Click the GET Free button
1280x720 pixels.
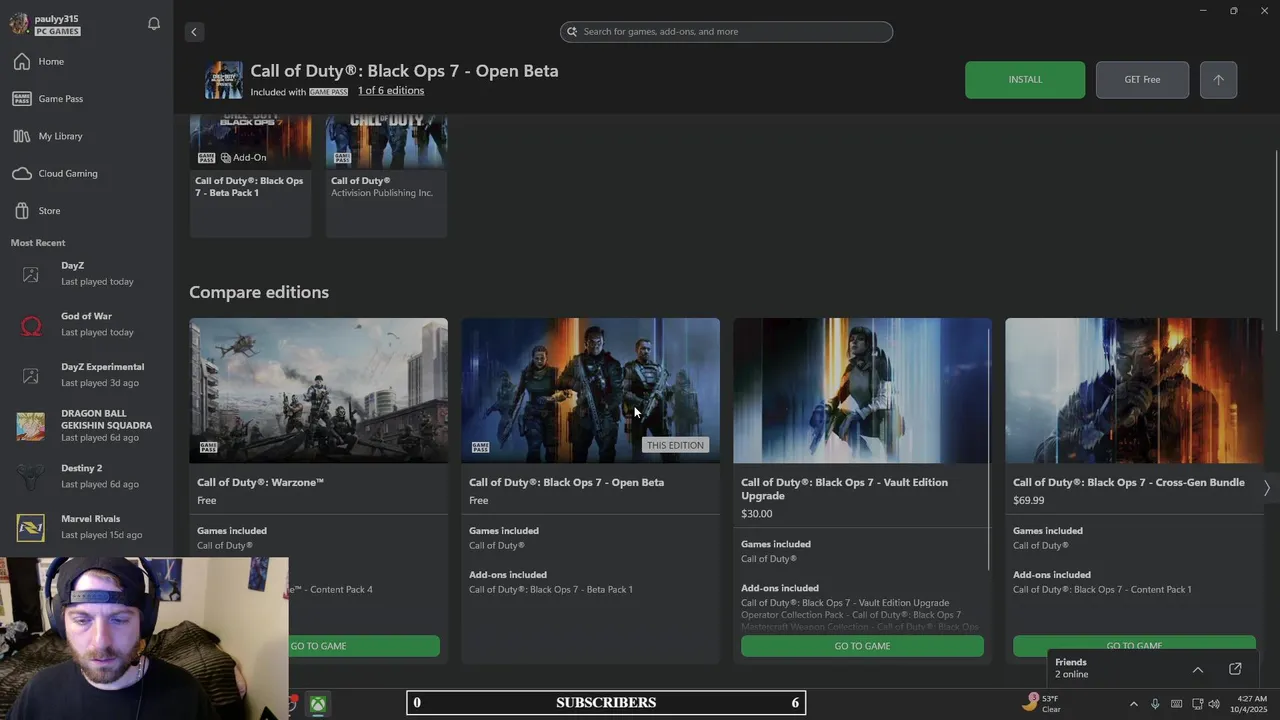click(1142, 80)
